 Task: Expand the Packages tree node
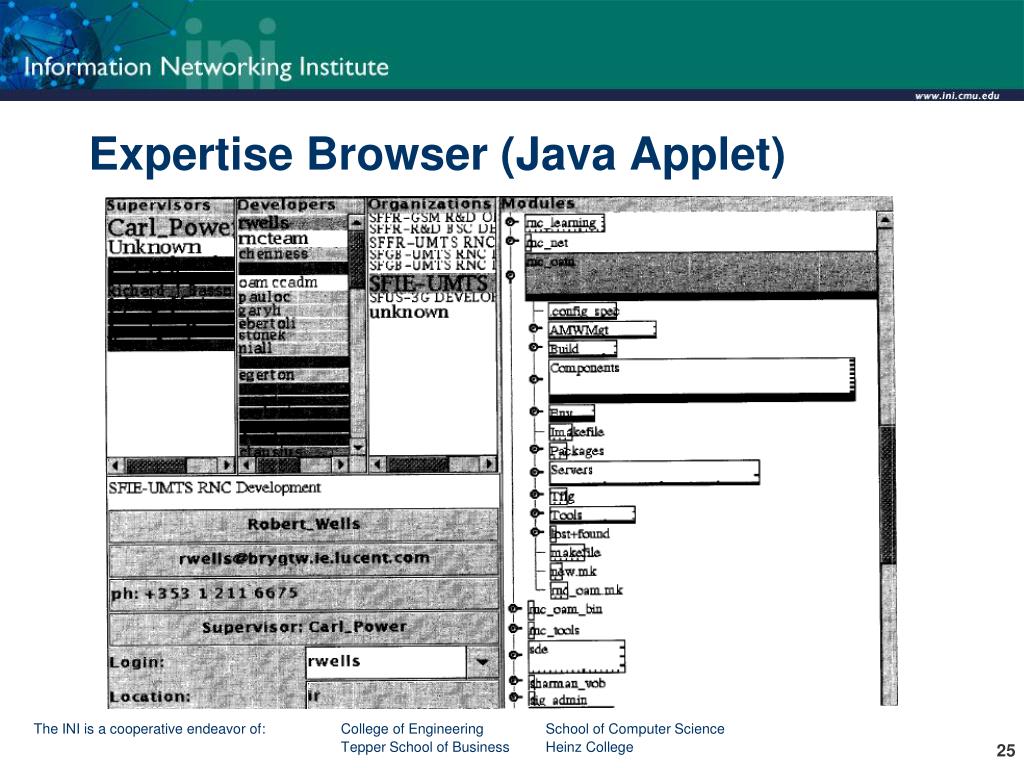click(536, 449)
